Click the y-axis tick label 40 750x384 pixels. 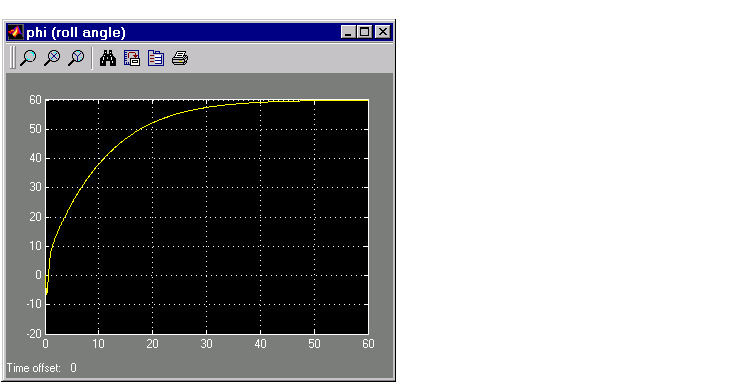click(x=35, y=158)
